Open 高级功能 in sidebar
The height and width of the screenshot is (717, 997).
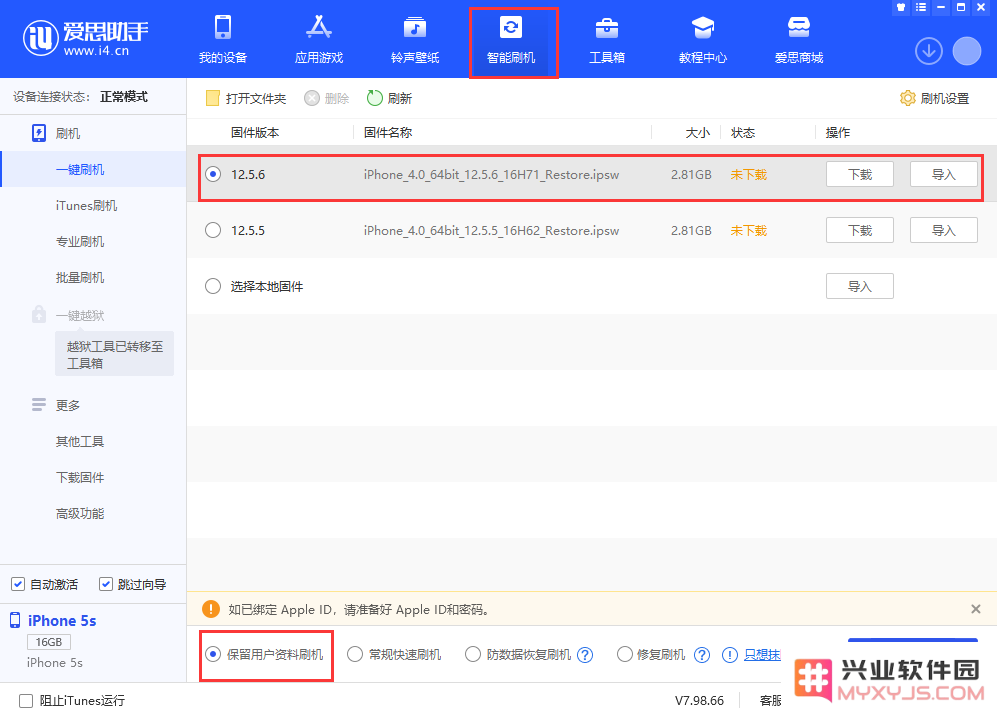(79, 514)
